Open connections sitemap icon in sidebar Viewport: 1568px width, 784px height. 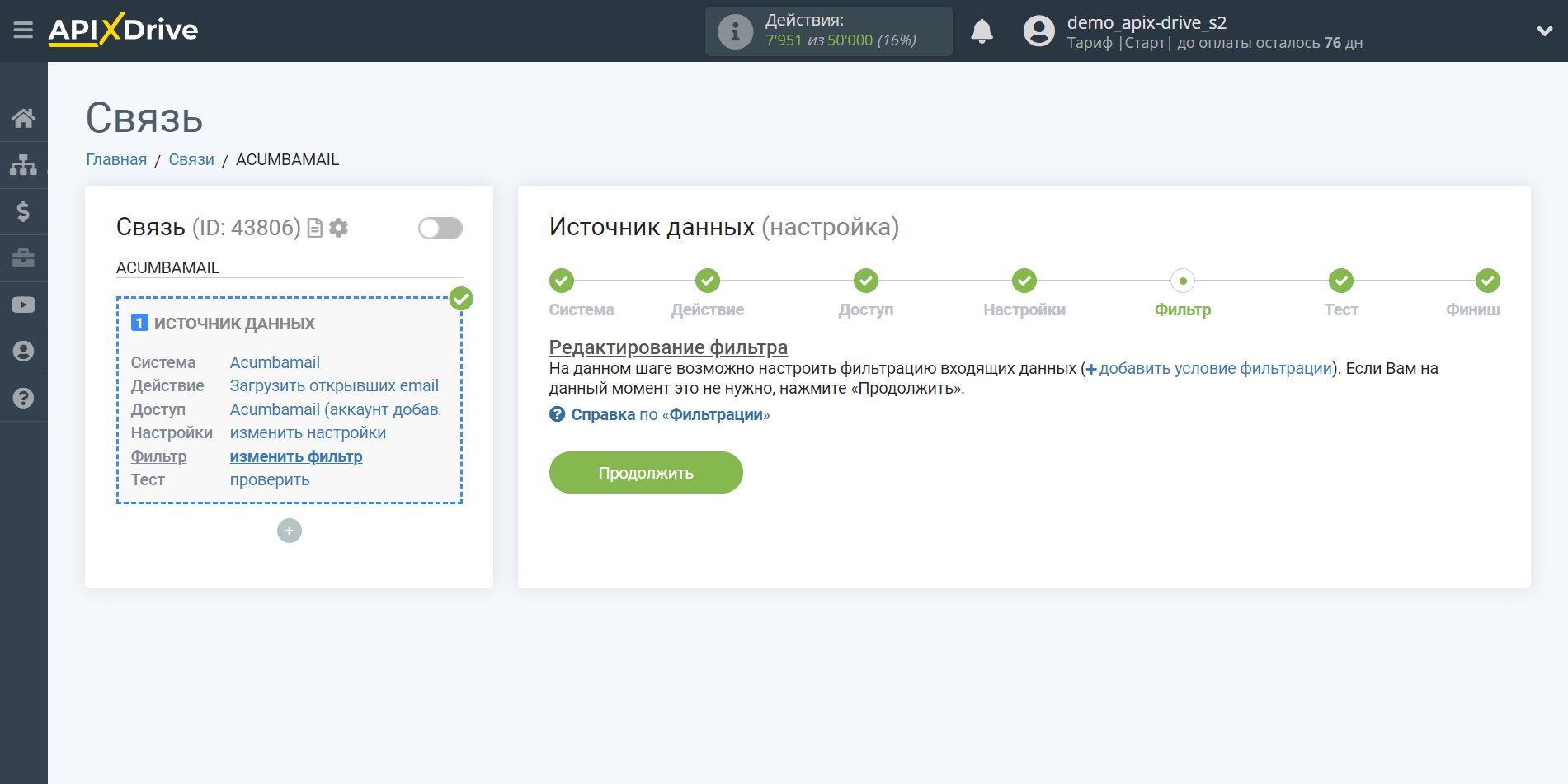(23, 165)
